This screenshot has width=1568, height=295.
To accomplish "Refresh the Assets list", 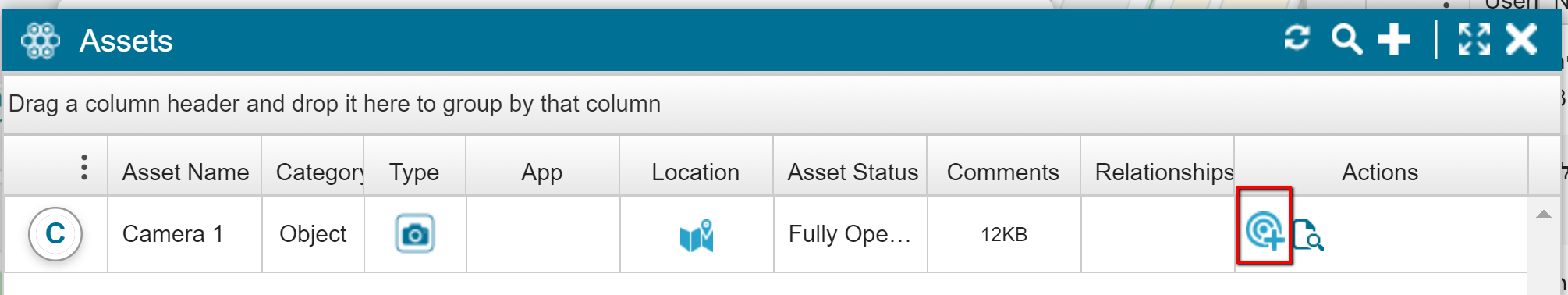I will click(x=1297, y=38).
